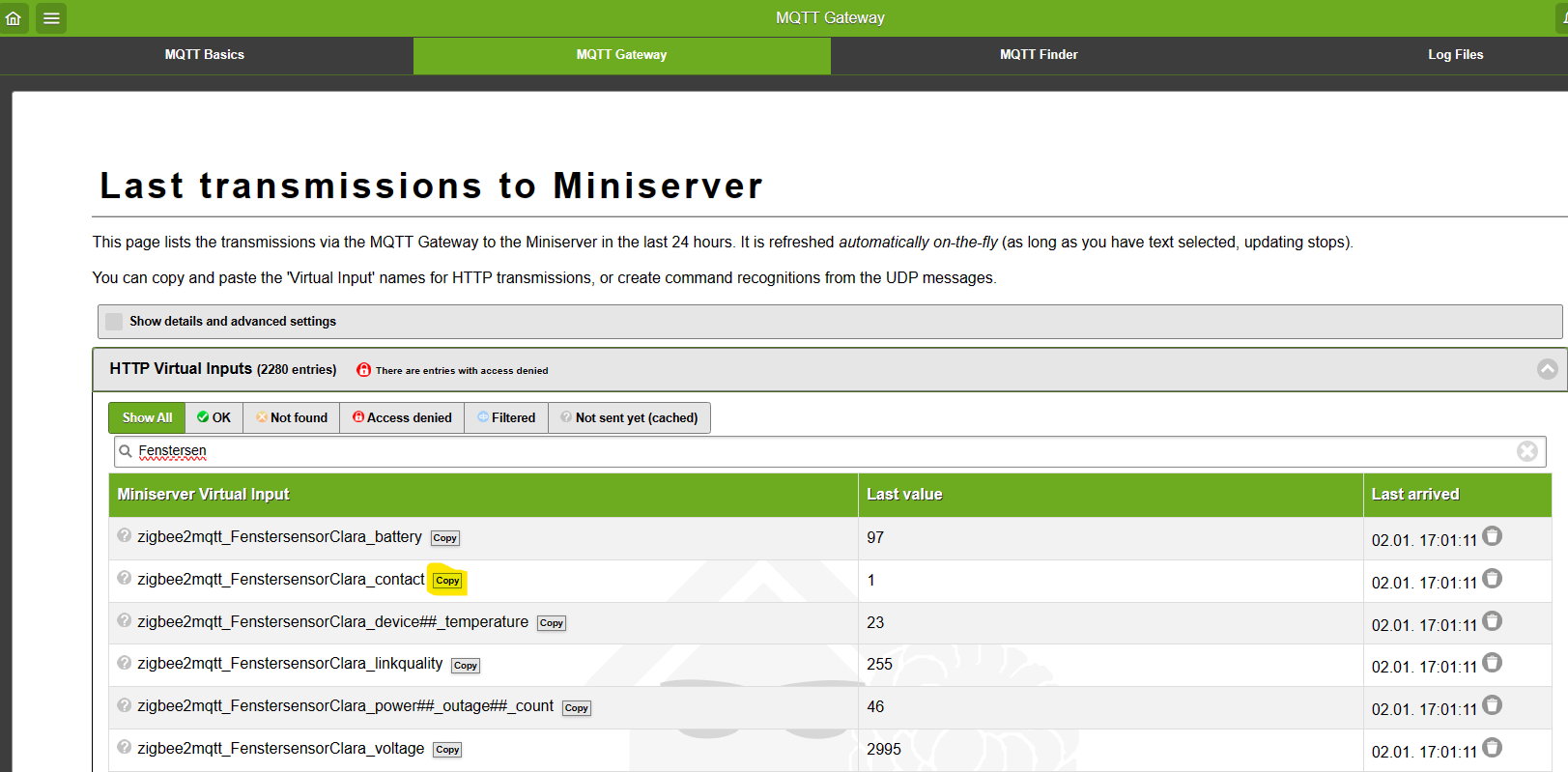Switch to the MQTT Finder tab
This screenshot has height=772, width=1568.
coord(1039,55)
